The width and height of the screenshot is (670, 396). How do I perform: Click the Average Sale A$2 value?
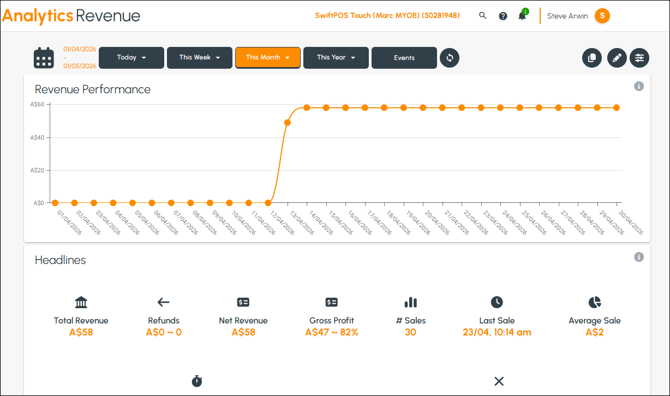[594, 332]
